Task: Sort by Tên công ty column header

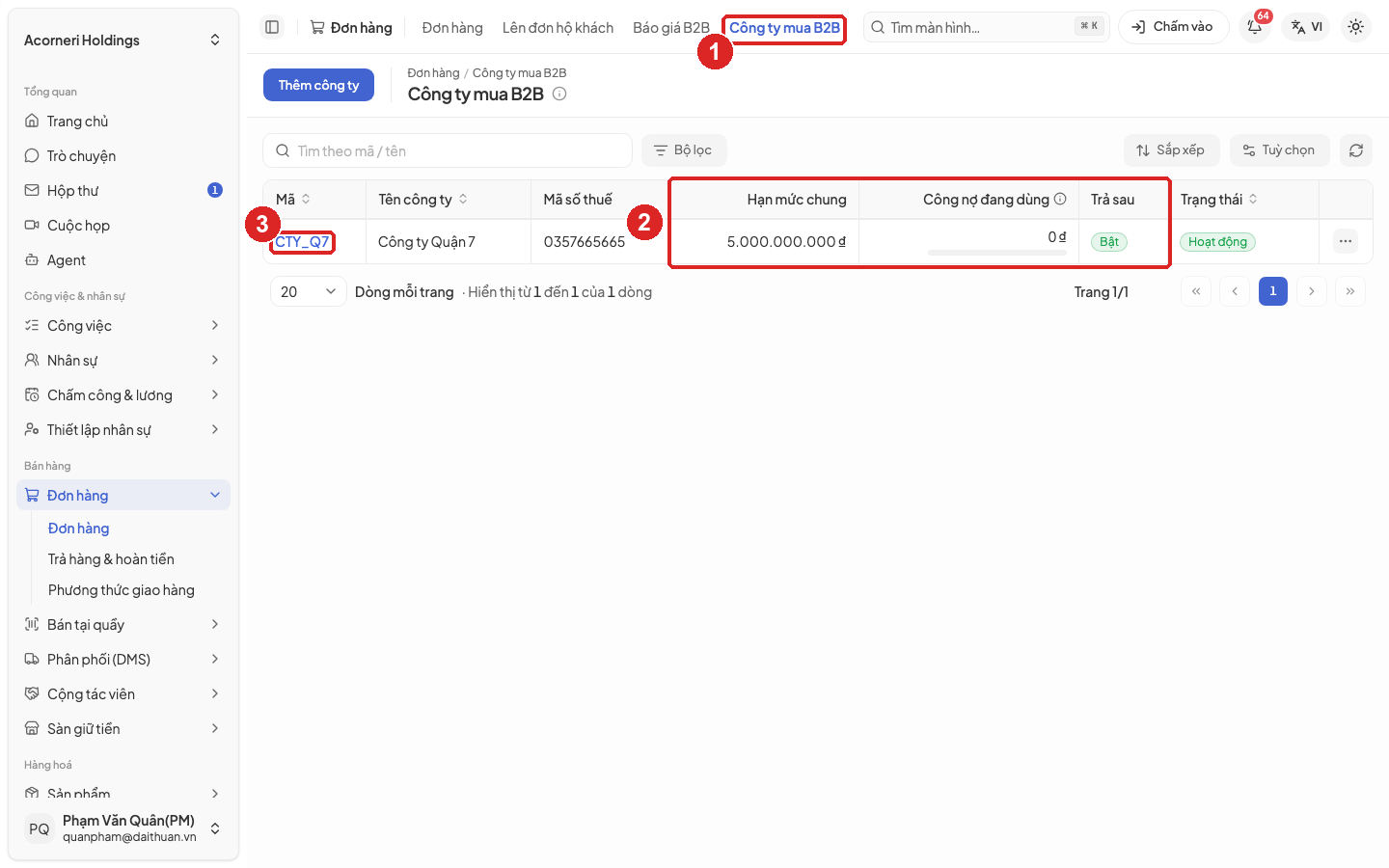Action: 422,199
